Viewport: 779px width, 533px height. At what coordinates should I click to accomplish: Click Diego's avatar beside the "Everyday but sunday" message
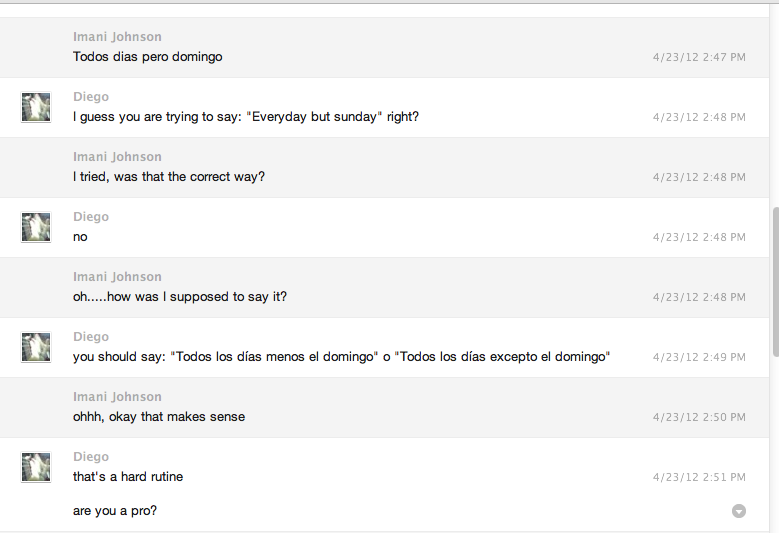click(36, 107)
